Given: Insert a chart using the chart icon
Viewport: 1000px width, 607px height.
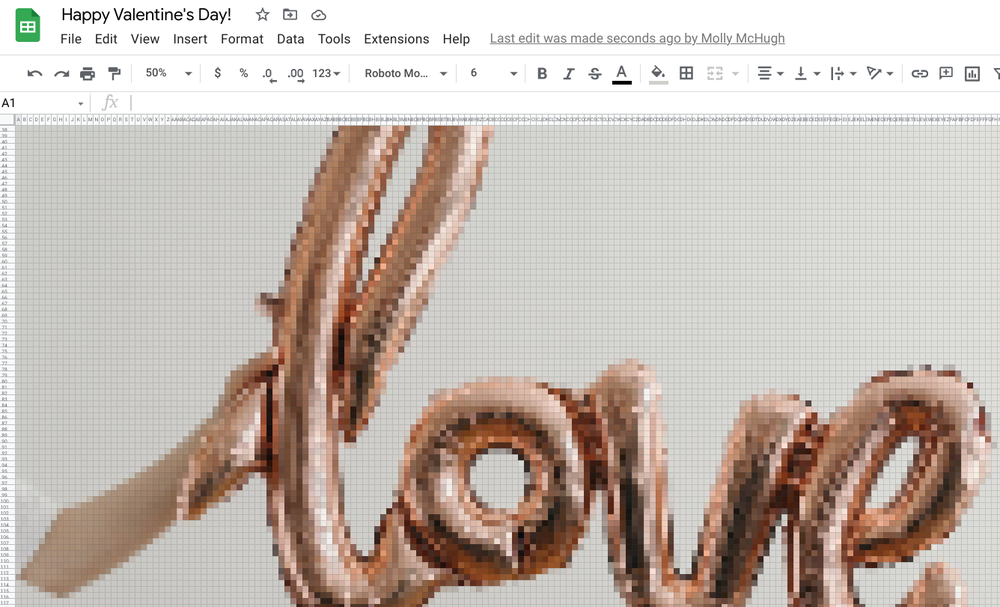Looking at the screenshot, I should pos(972,74).
